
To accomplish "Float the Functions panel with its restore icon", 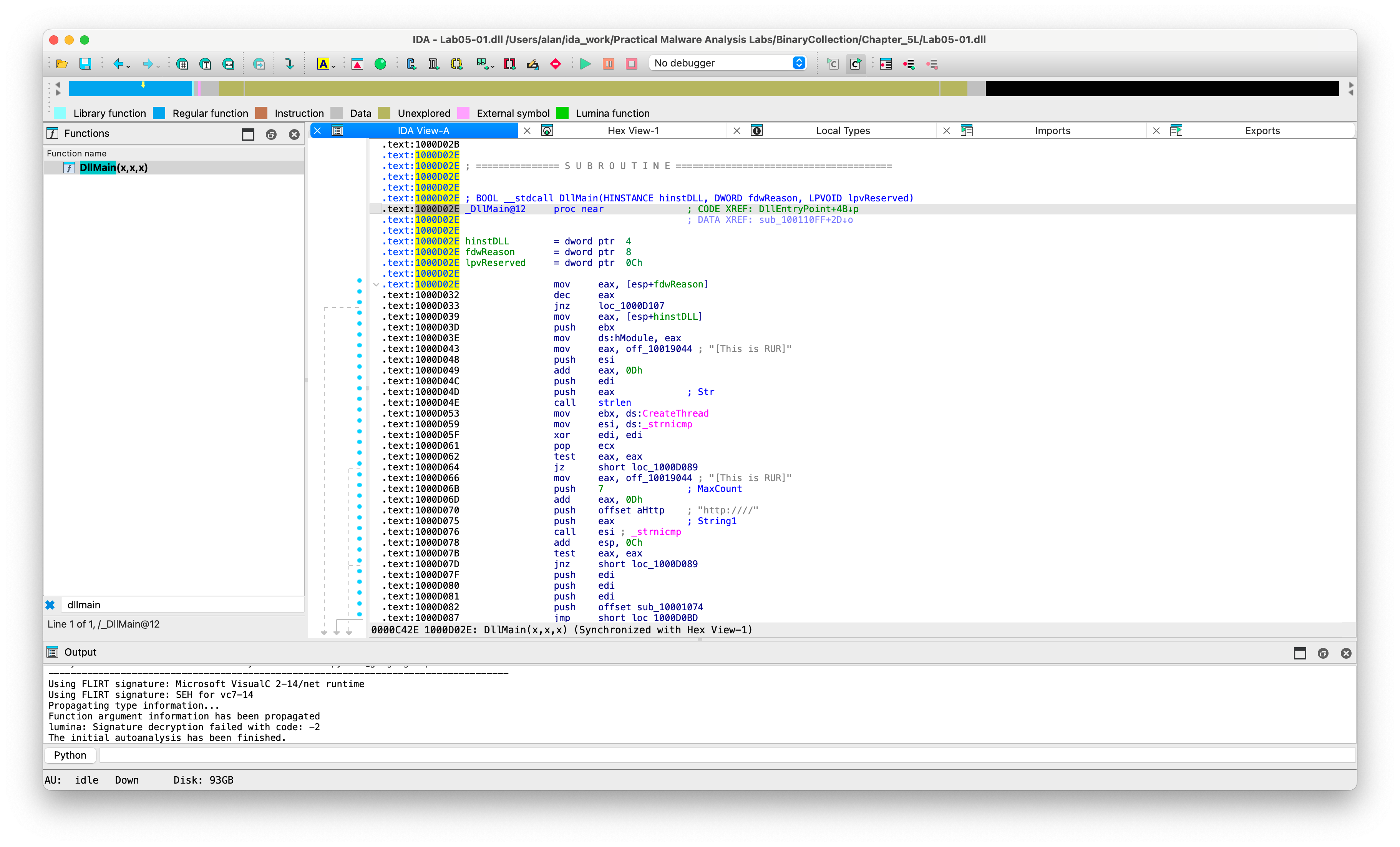I will click(x=271, y=134).
